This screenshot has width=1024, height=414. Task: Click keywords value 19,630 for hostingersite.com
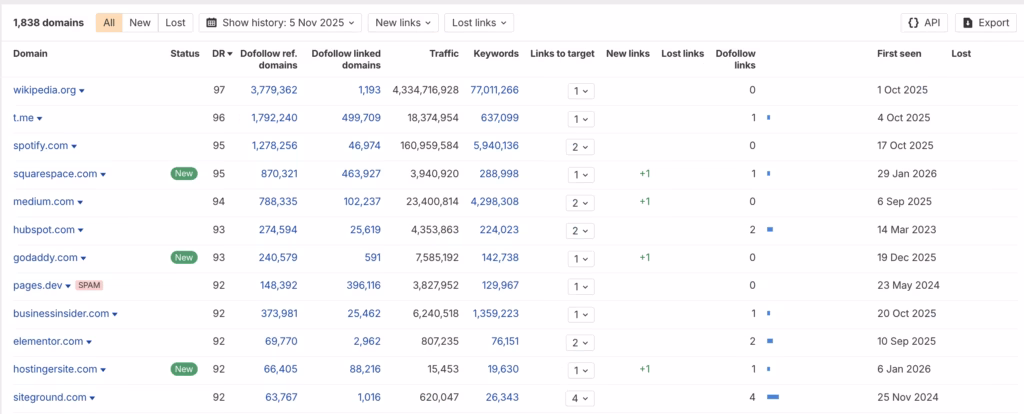[504, 369]
